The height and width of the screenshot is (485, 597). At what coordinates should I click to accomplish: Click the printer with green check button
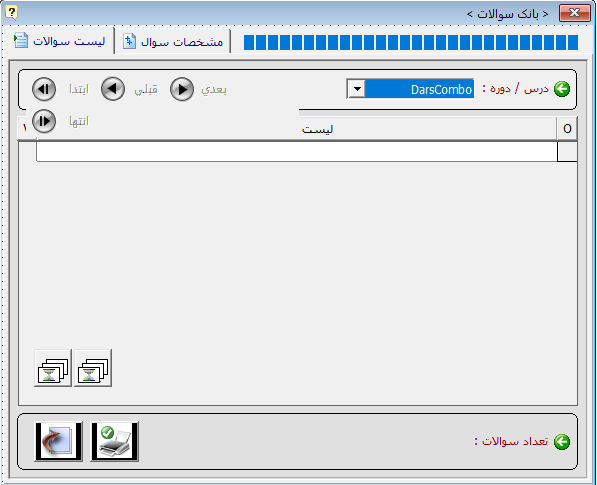115,442
